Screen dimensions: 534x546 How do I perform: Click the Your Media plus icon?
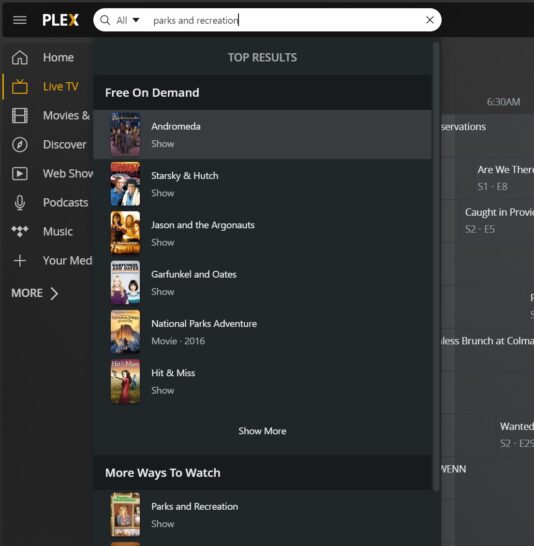click(x=19, y=260)
